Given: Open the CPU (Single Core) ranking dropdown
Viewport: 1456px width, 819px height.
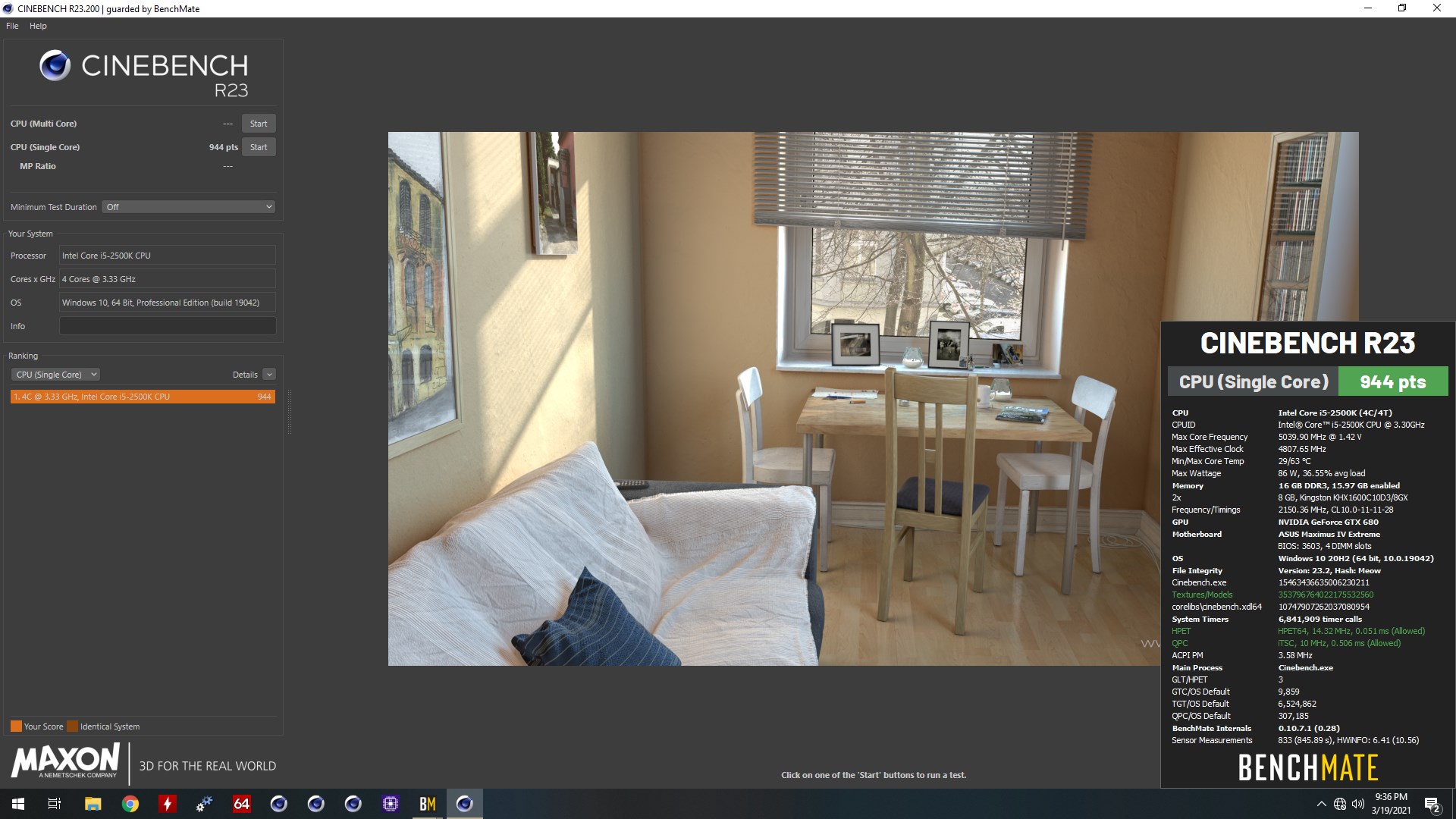Looking at the screenshot, I should point(55,375).
